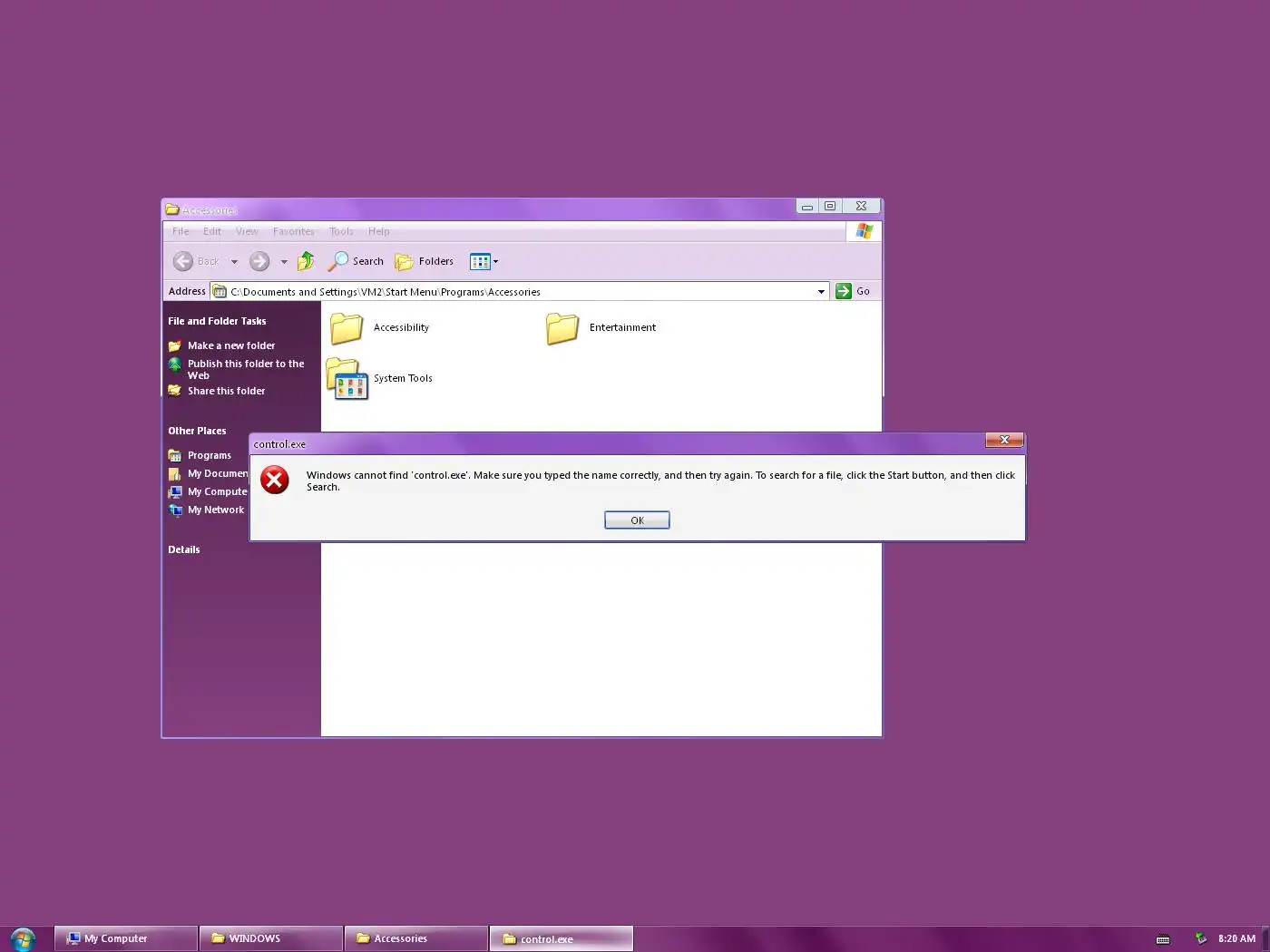The image size is (1270, 952).
Task: Open the Help menu
Action: coord(378,231)
